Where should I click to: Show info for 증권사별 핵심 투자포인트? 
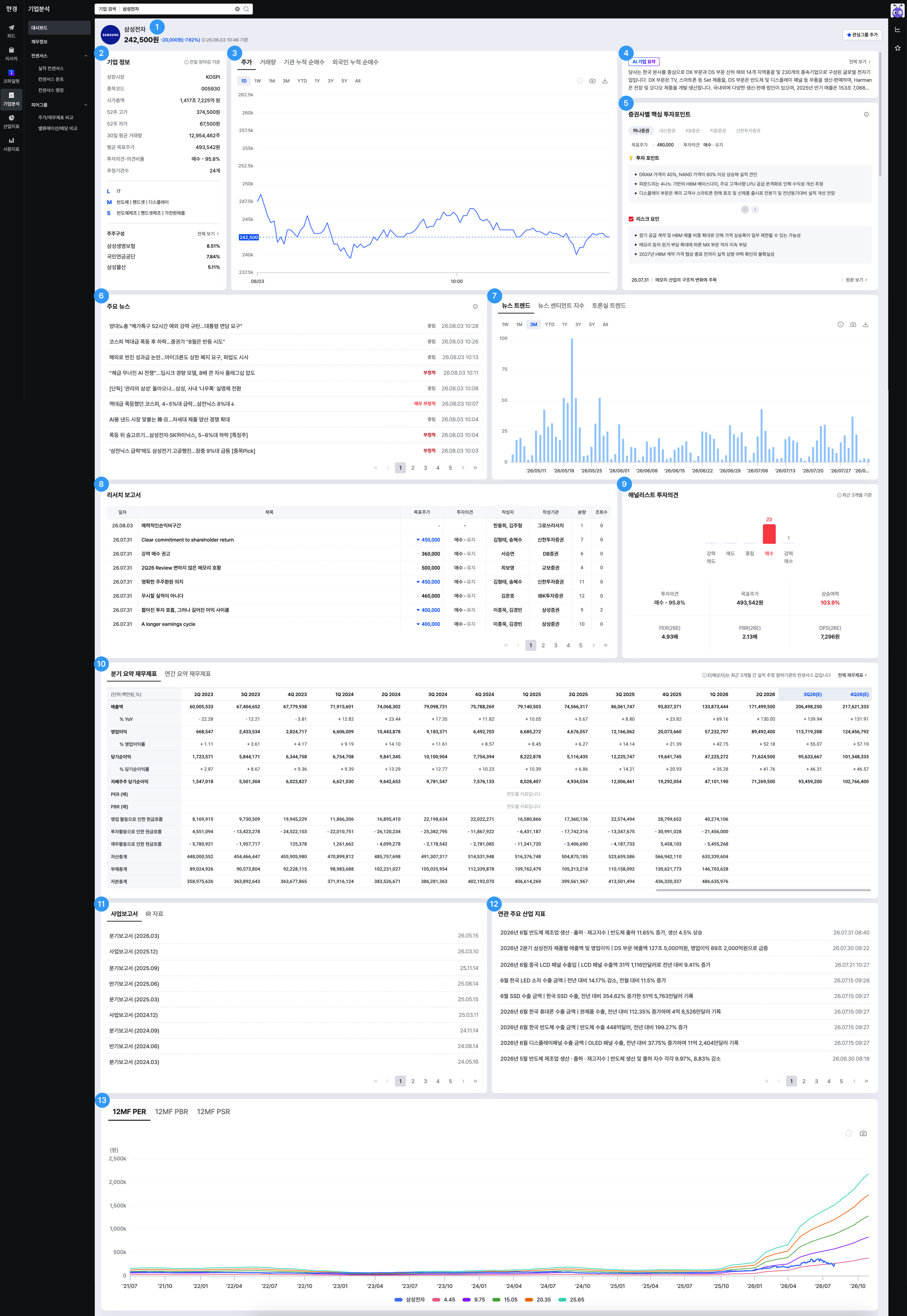coord(866,114)
